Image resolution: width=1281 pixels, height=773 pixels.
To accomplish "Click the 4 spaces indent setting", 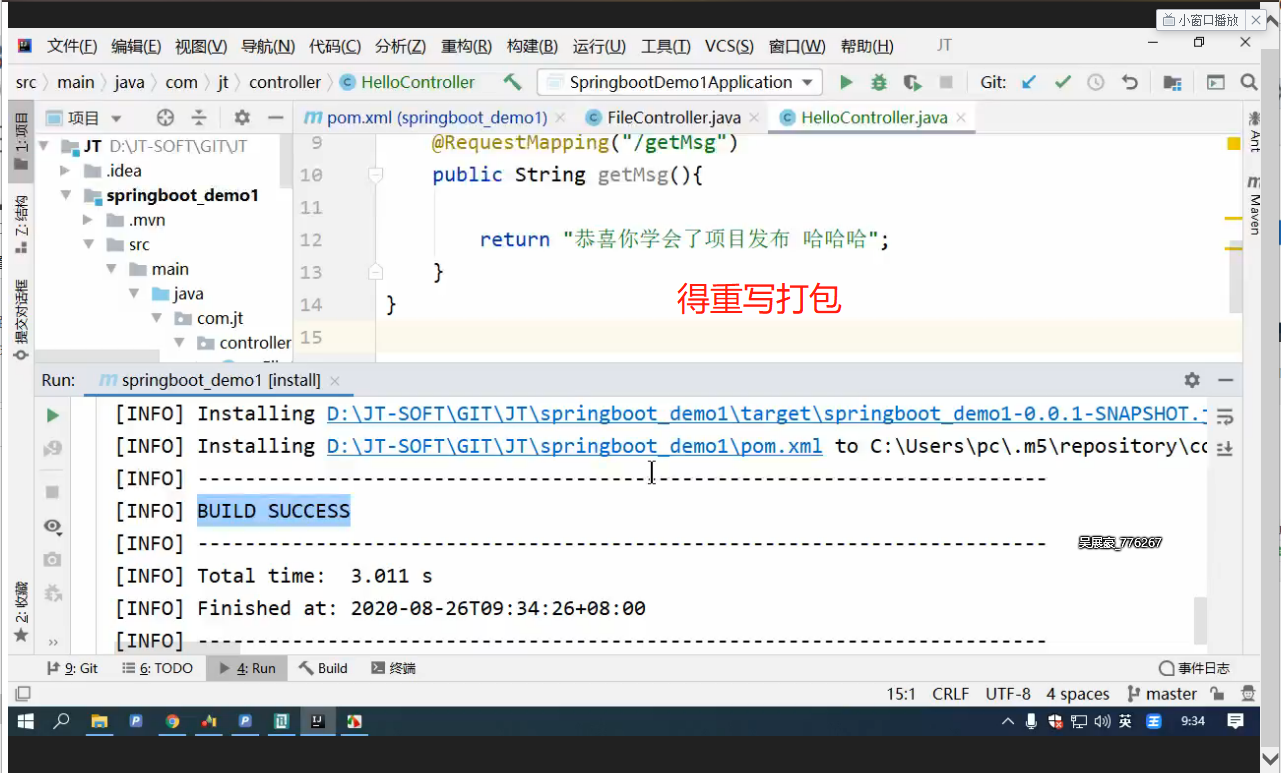I will pos(1078,694).
